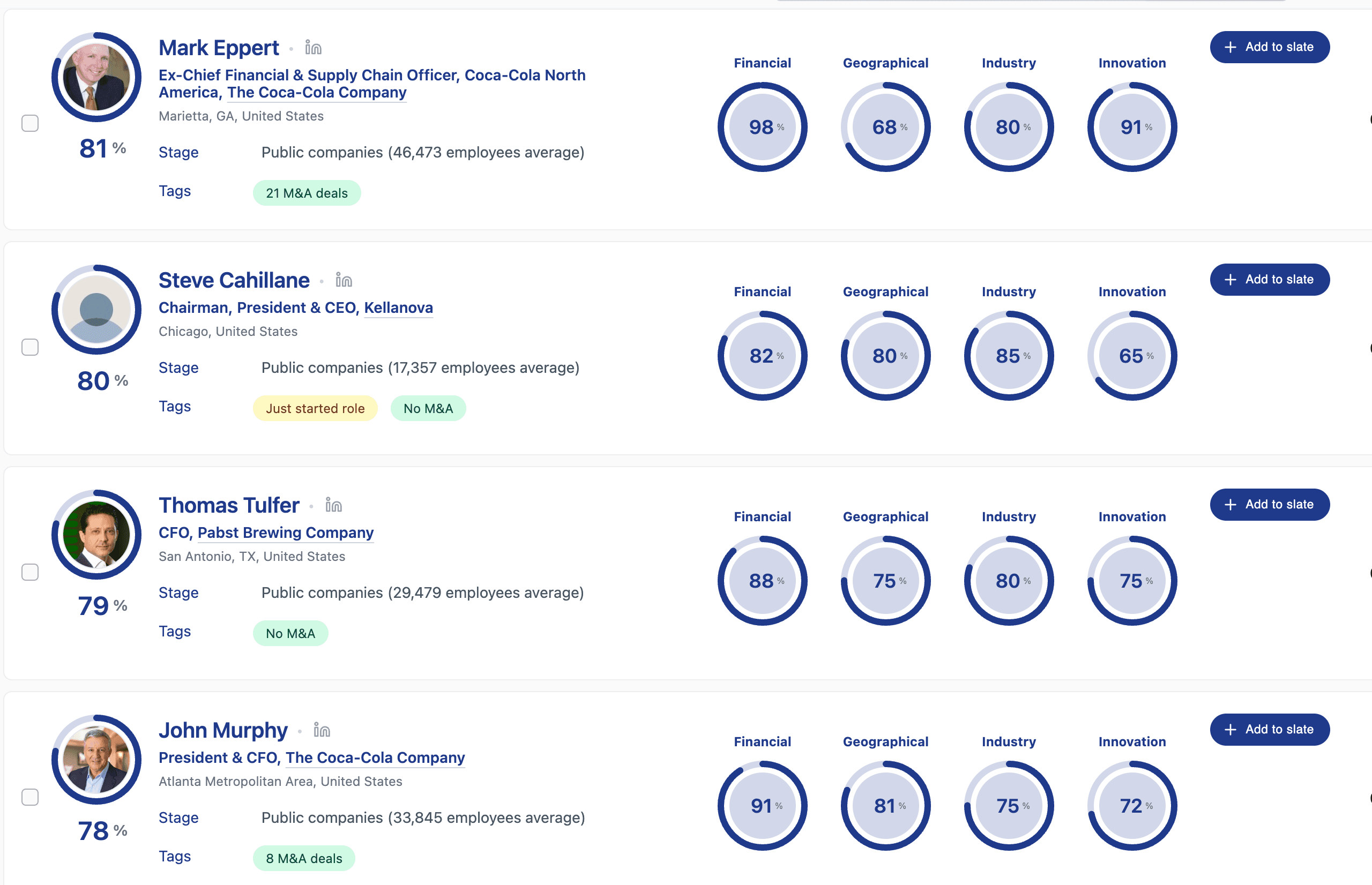Open Steve Cahillane's LinkedIn icon
The width and height of the screenshot is (1372, 885).
point(344,280)
